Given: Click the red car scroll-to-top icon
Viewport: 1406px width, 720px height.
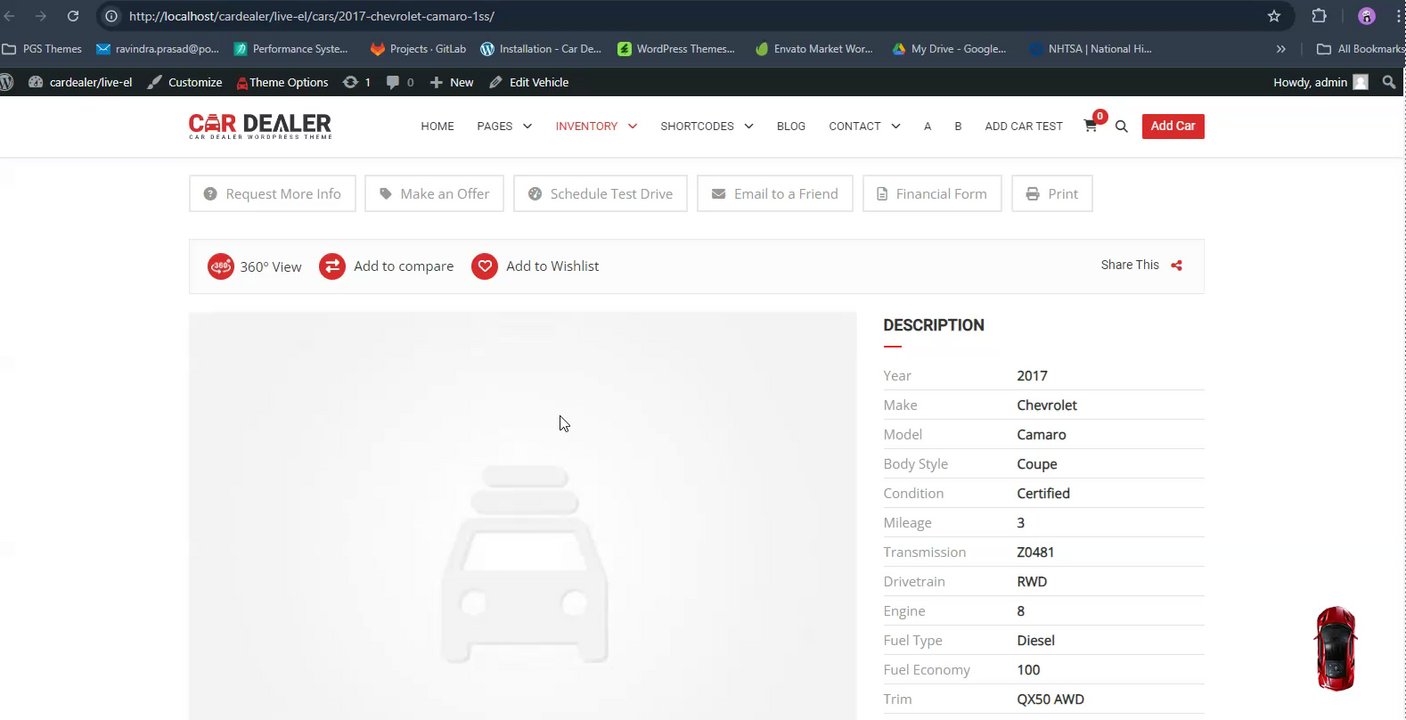Looking at the screenshot, I should pos(1336,648).
